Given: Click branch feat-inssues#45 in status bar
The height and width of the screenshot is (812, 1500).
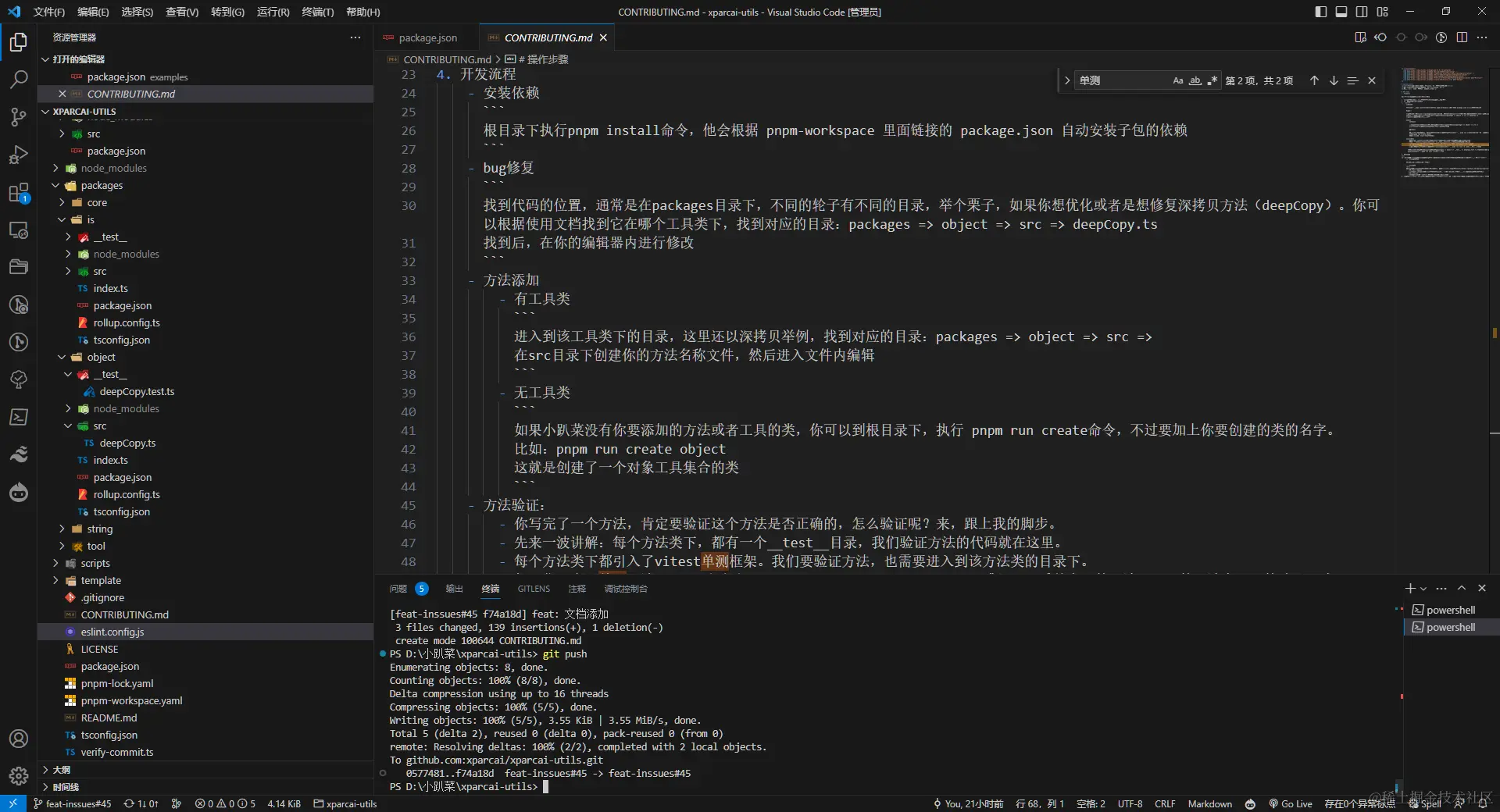Looking at the screenshot, I should [x=72, y=803].
